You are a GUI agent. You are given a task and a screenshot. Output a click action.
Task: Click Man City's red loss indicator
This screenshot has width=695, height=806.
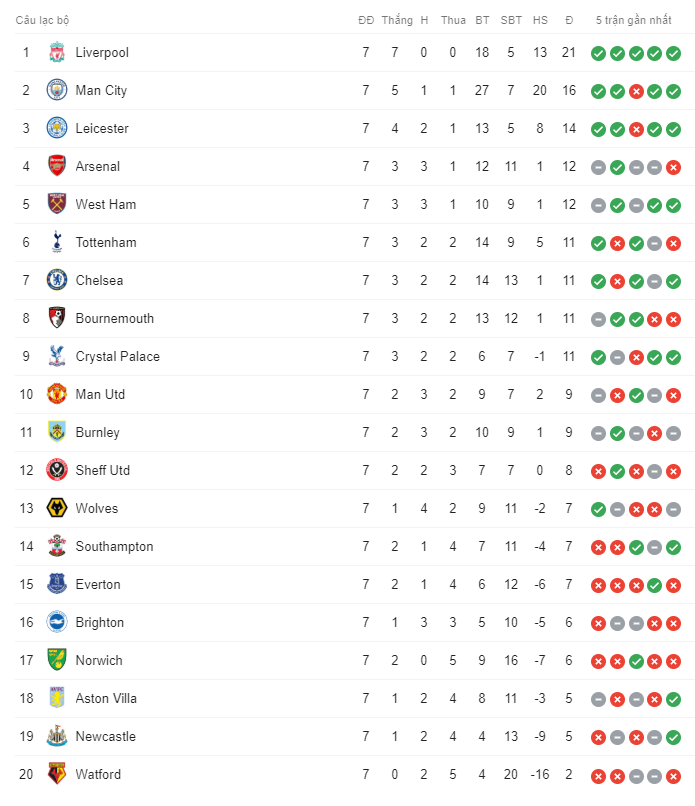point(636,91)
